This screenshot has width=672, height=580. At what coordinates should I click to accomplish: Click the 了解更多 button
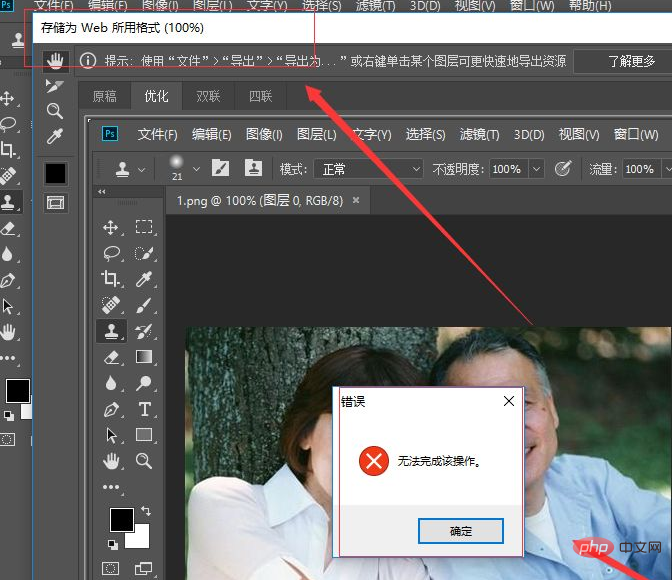[x=630, y=61]
